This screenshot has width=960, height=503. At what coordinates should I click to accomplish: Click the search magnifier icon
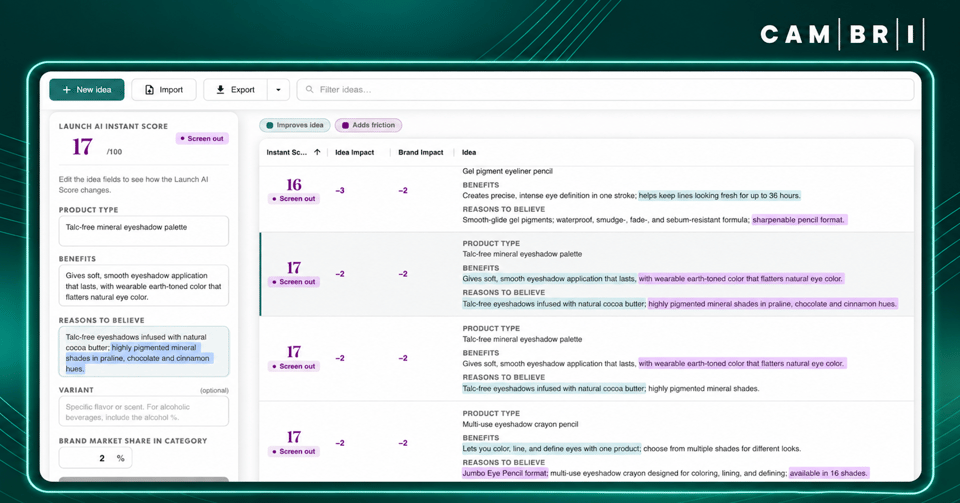point(310,89)
